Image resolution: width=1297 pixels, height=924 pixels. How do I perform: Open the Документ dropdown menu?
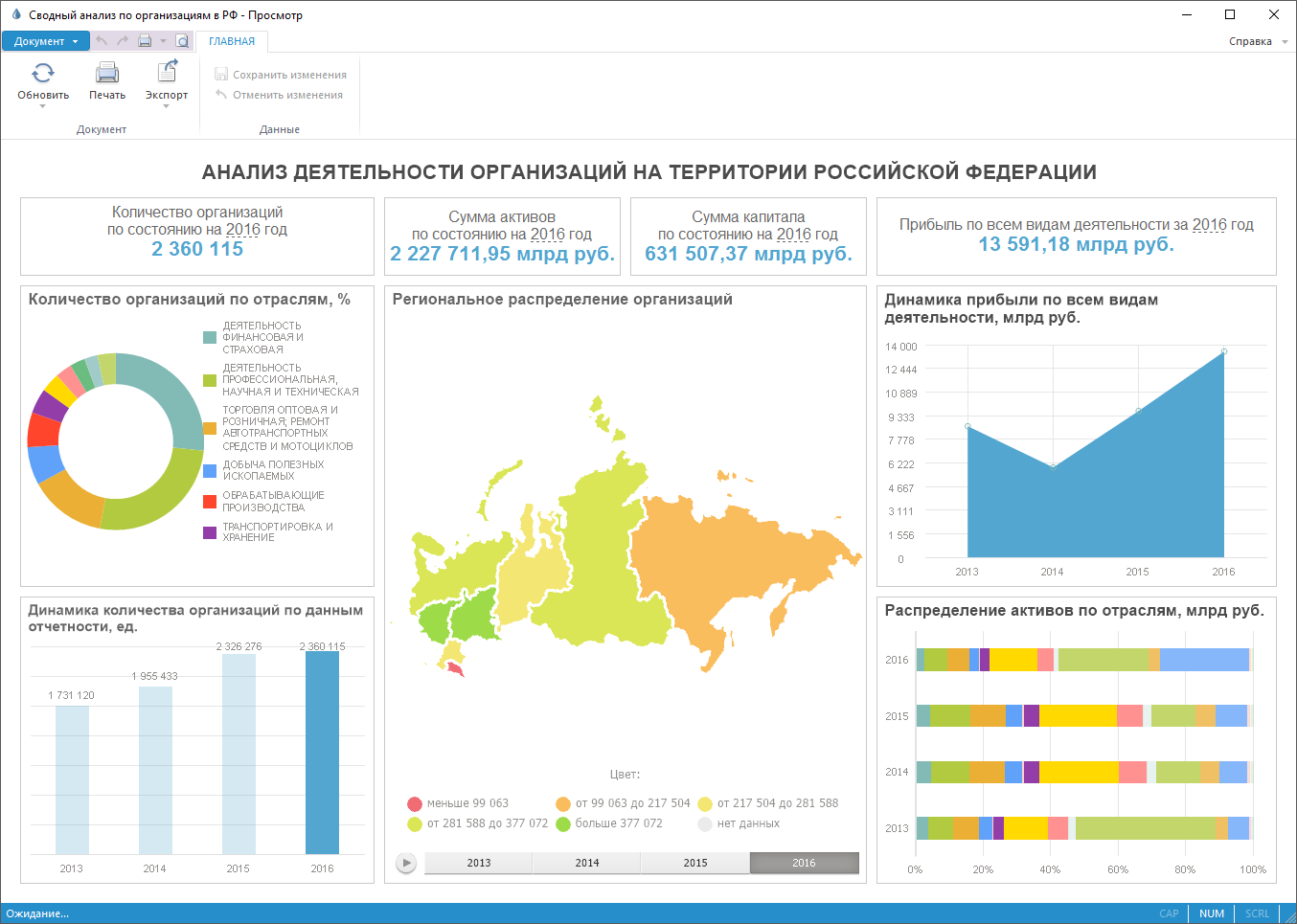pyautogui.click(x=45, y=41)
